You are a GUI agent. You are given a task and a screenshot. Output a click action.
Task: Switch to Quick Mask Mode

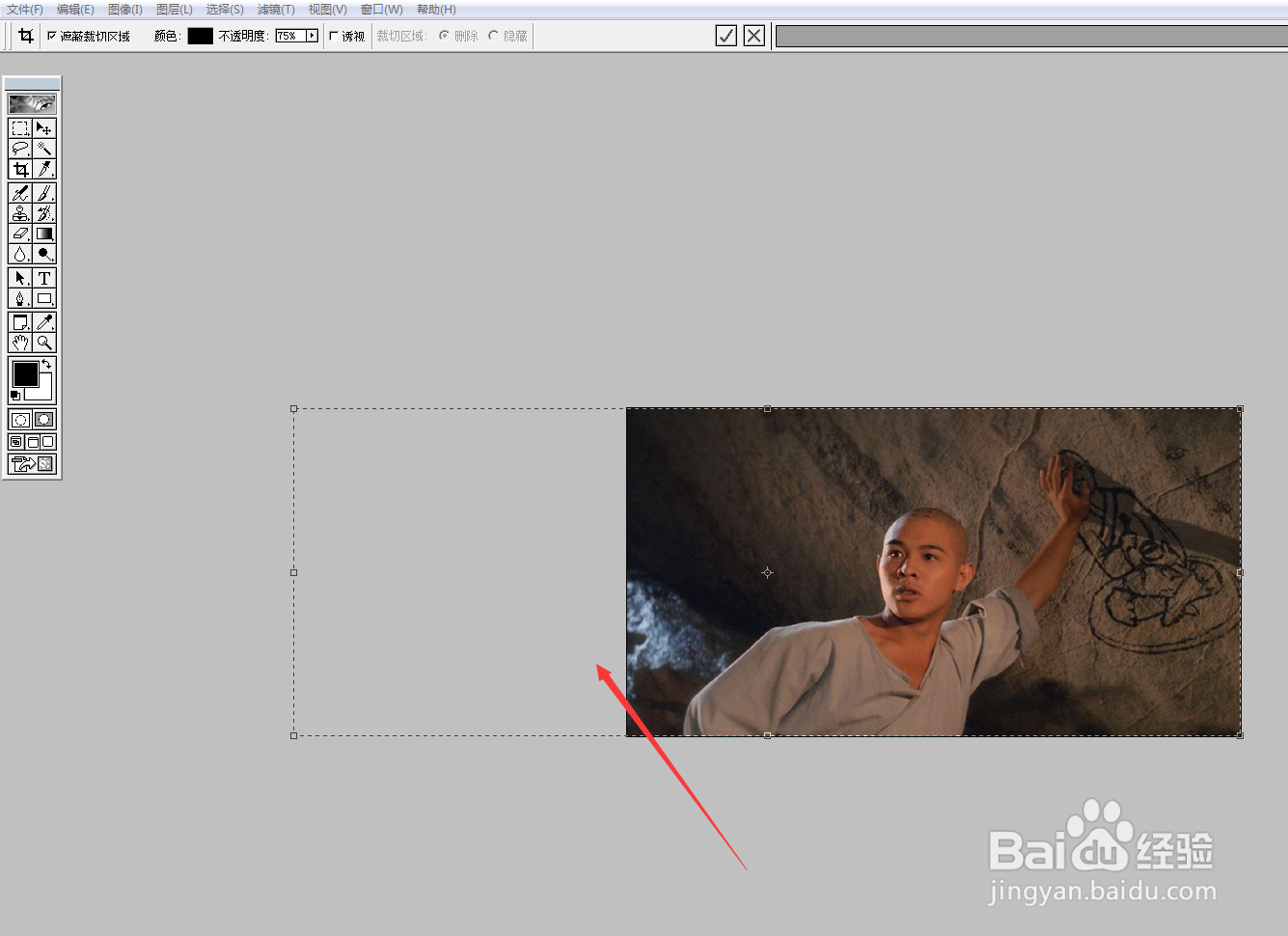[44, 420]
